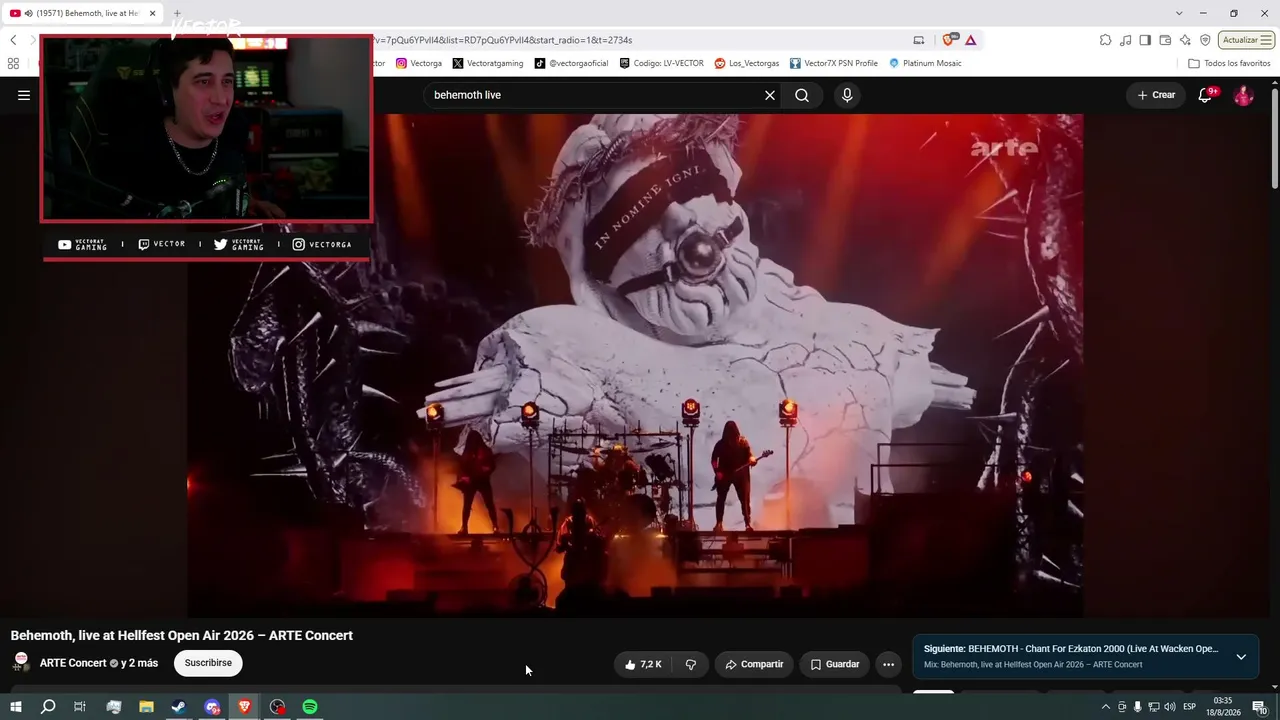This screenshot has width=1280, height=720.
Task: Dislike the Behemoth video
Action: pos(690,664)
